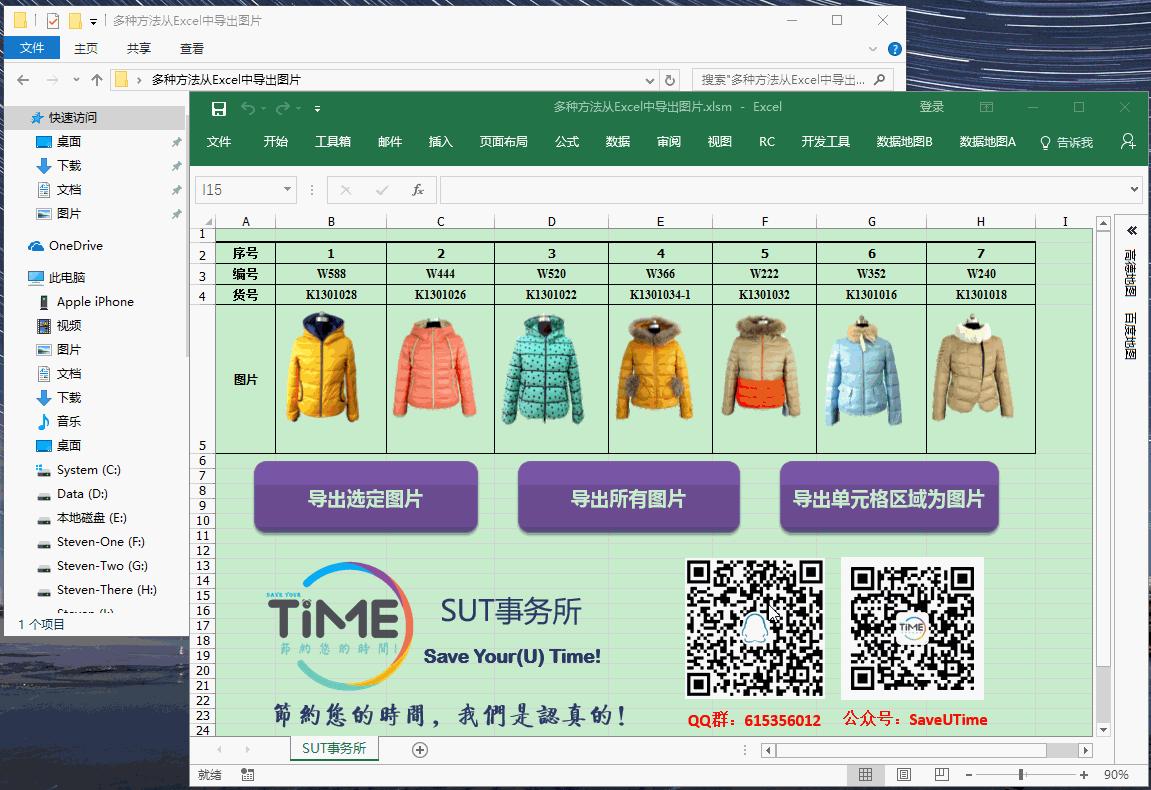Click the 导出选定图片 button

[366, 498]
